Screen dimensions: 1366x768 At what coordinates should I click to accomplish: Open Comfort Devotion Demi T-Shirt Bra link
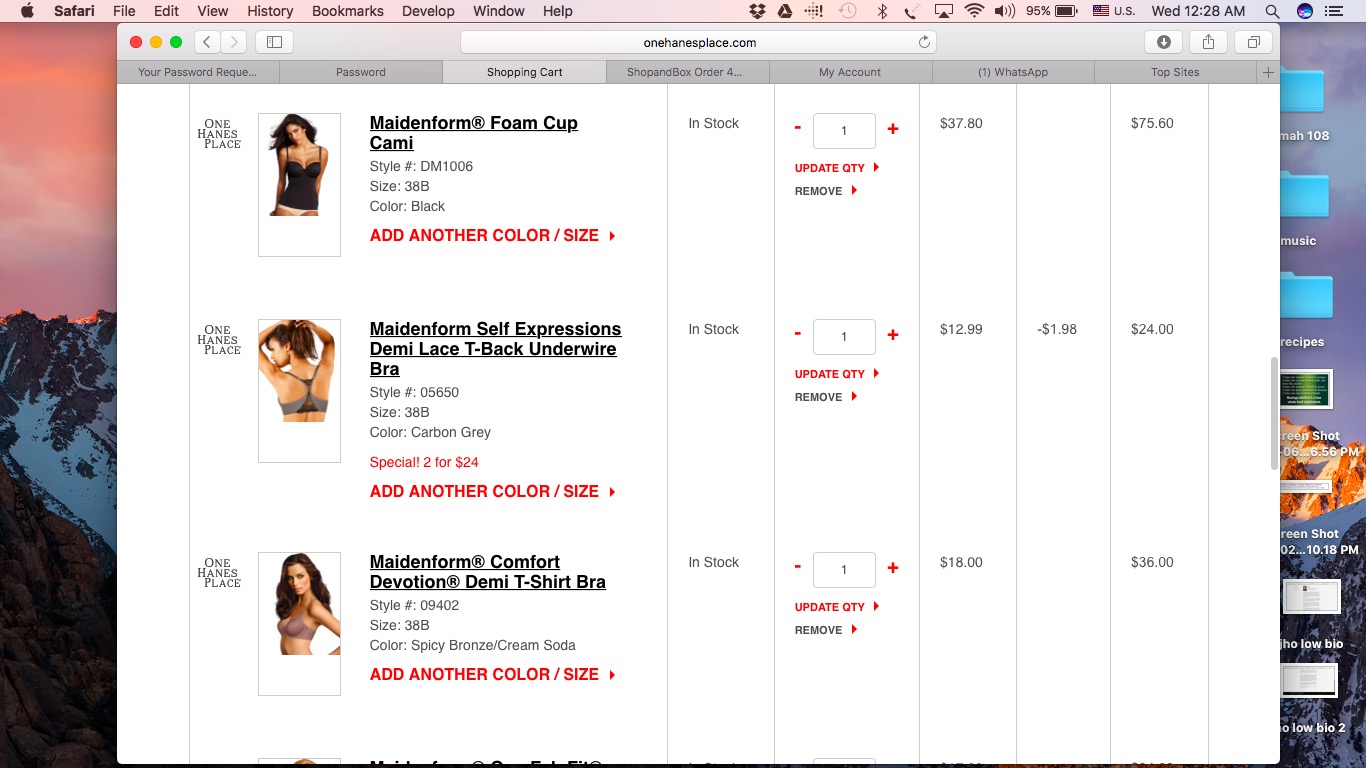(x=488, y=572)
